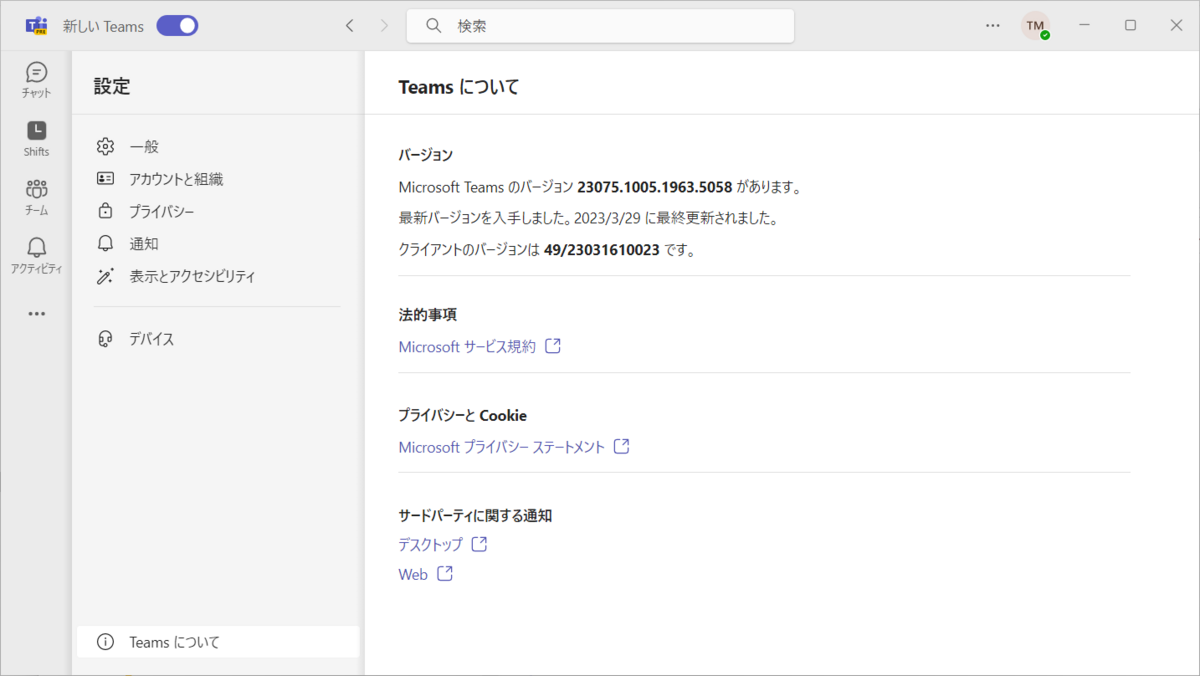Screen dimensions: 1200x676
Task: Click the サードパーティに関する通知 heading
Action: tap(475, 516)
